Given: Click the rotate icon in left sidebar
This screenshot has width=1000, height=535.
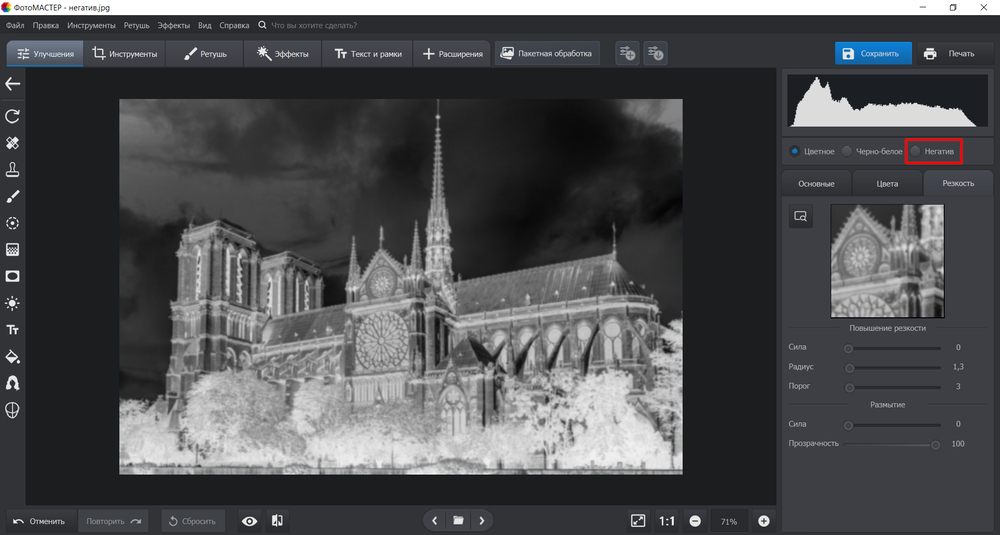Looking at the screenshot, I should pos(13,116).
